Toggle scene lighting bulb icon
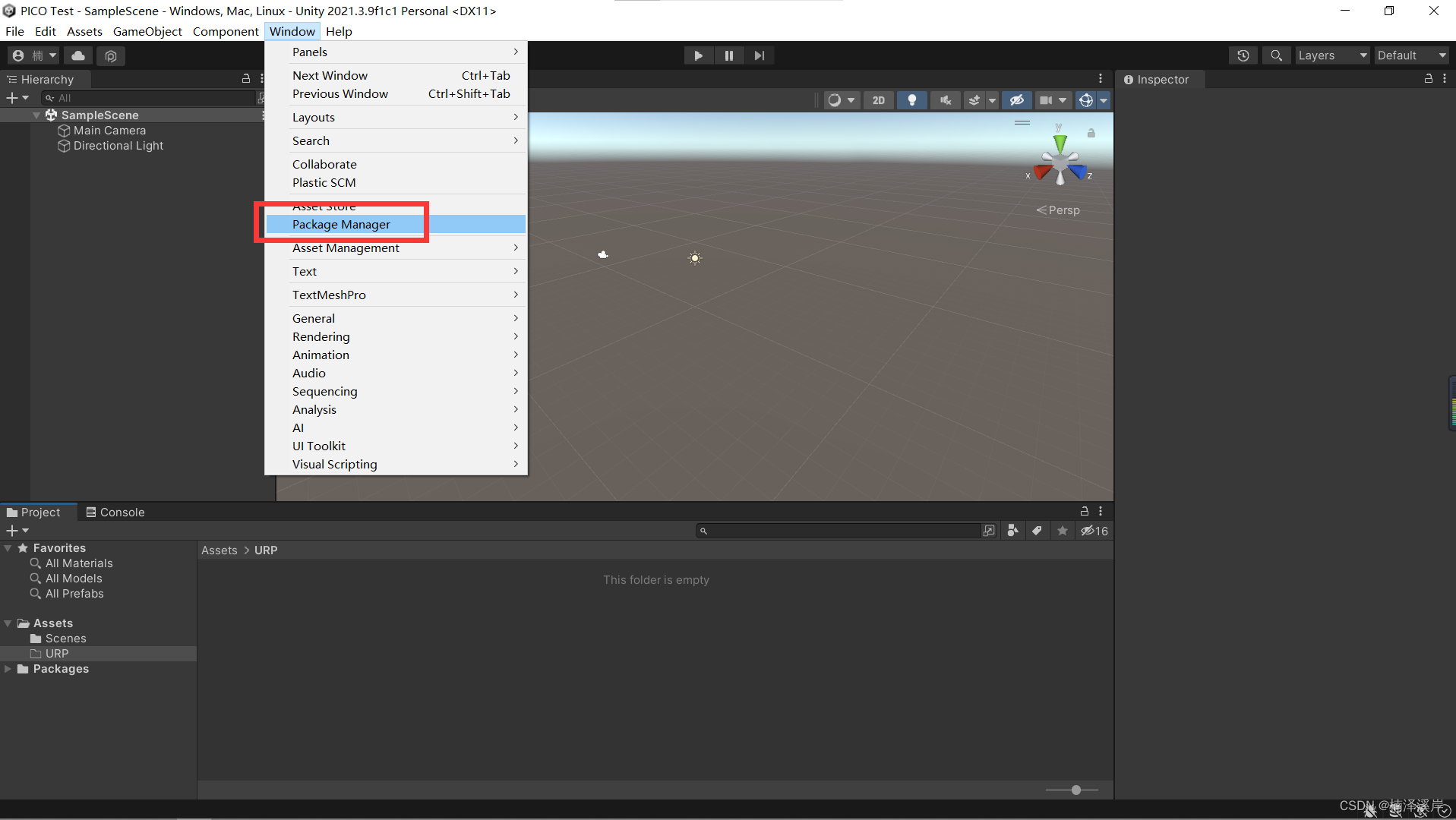The image size is (1456, 820). coord(912,100)
